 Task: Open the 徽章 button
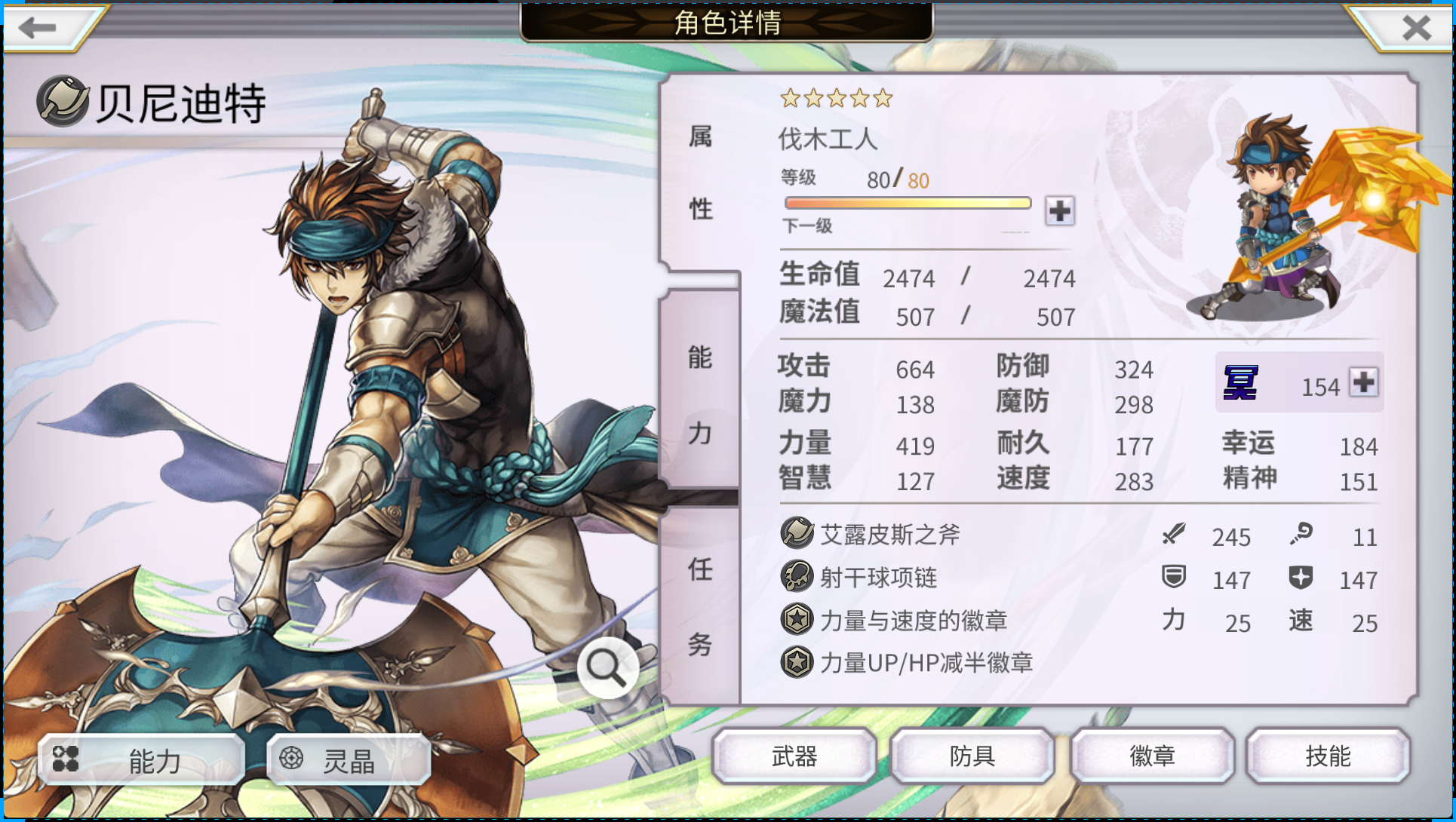tap(1151, 756)
